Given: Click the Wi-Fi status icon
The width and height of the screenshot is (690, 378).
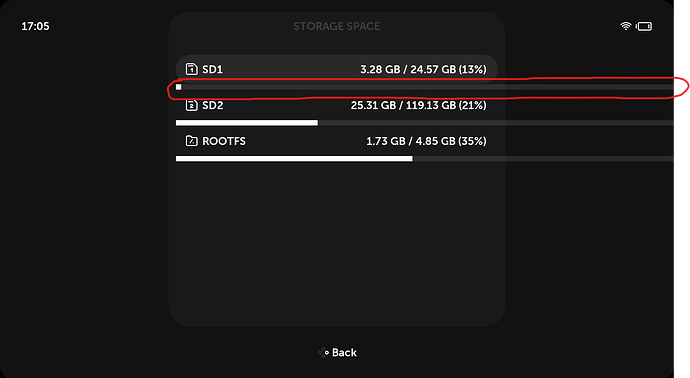Looking at the screenshot, I should 625,26.
